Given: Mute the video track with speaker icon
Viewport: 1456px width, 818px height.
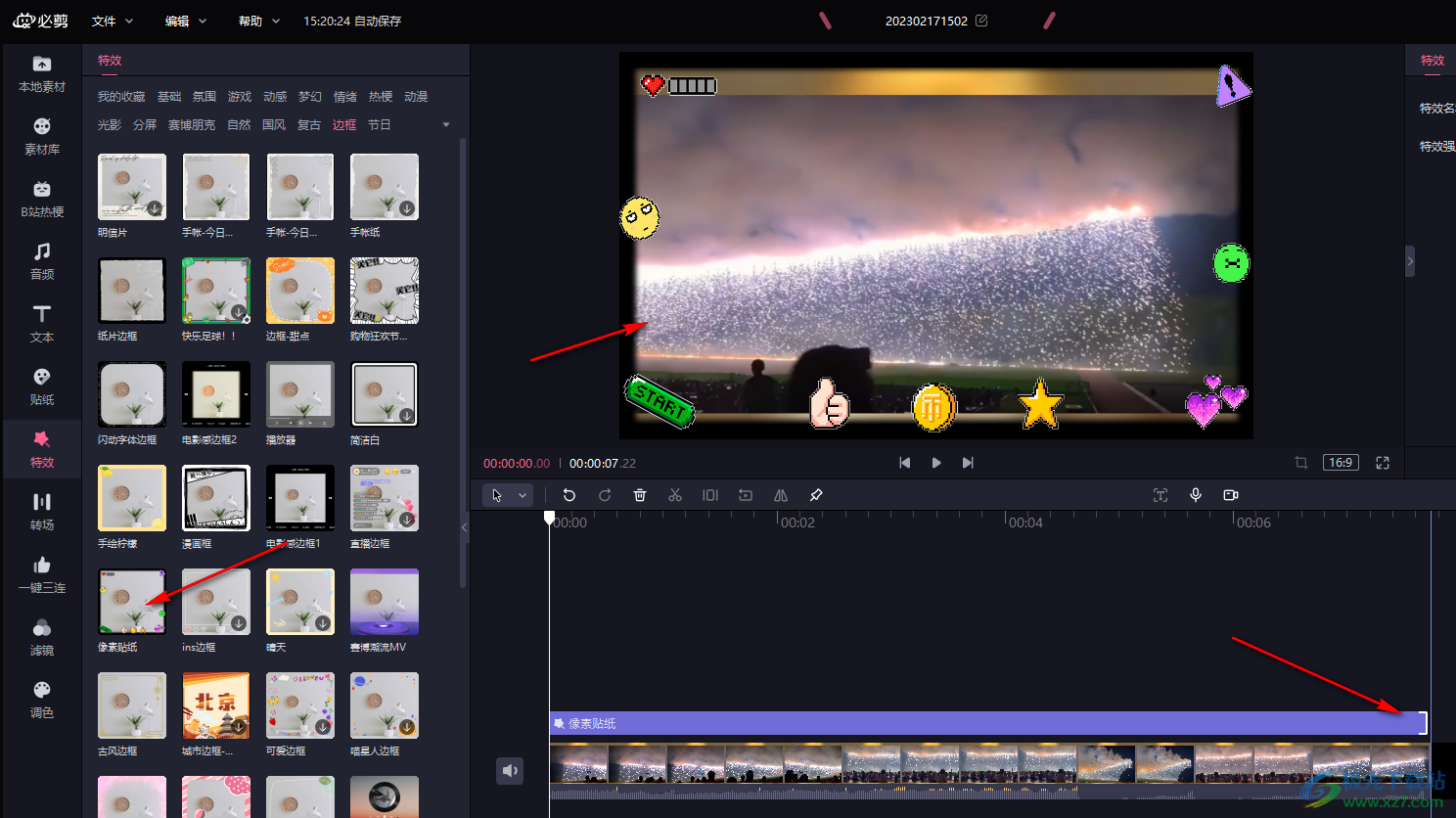Looking at the screenshot, I should (x=510, y=771).
